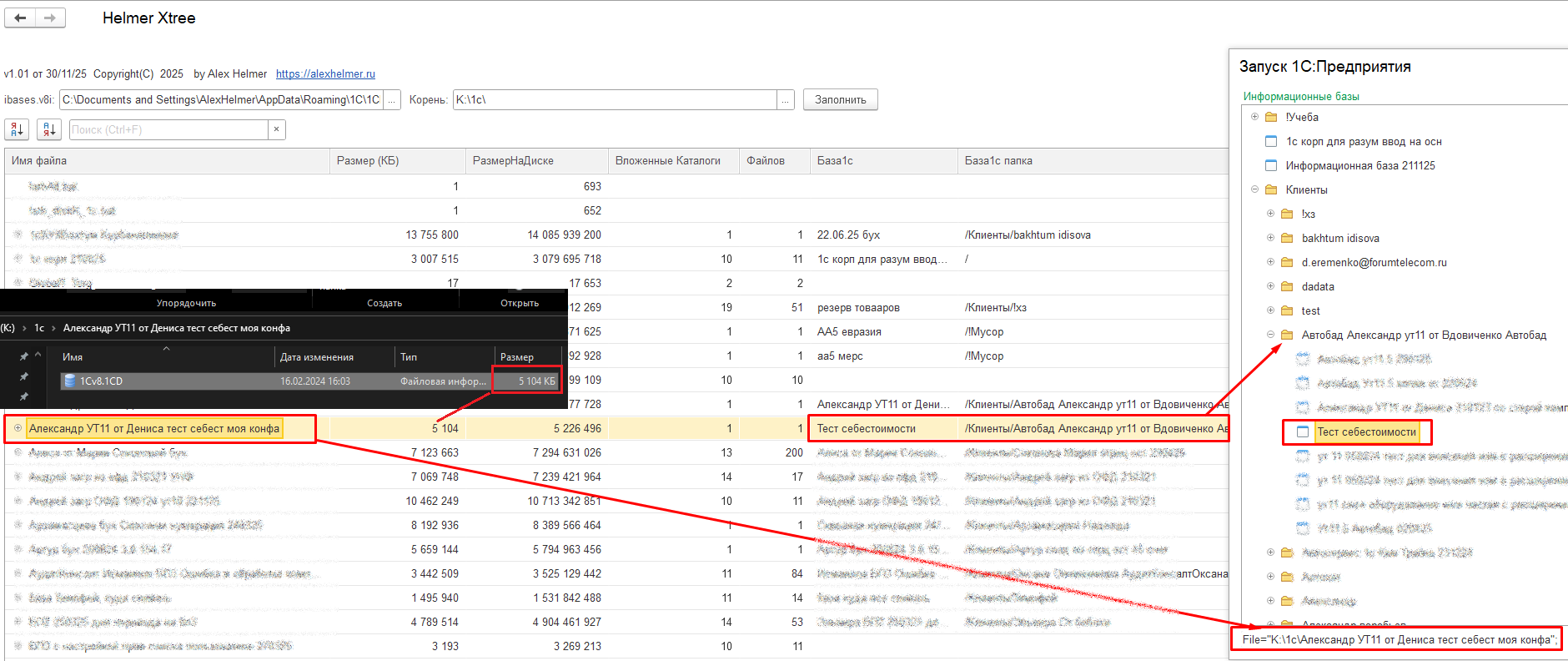Click the Тест себестоимости infobase icon
Image resolution: width=1568 pixels, height=661 pixels.
pyautogui.click(x=1302, y=431)
